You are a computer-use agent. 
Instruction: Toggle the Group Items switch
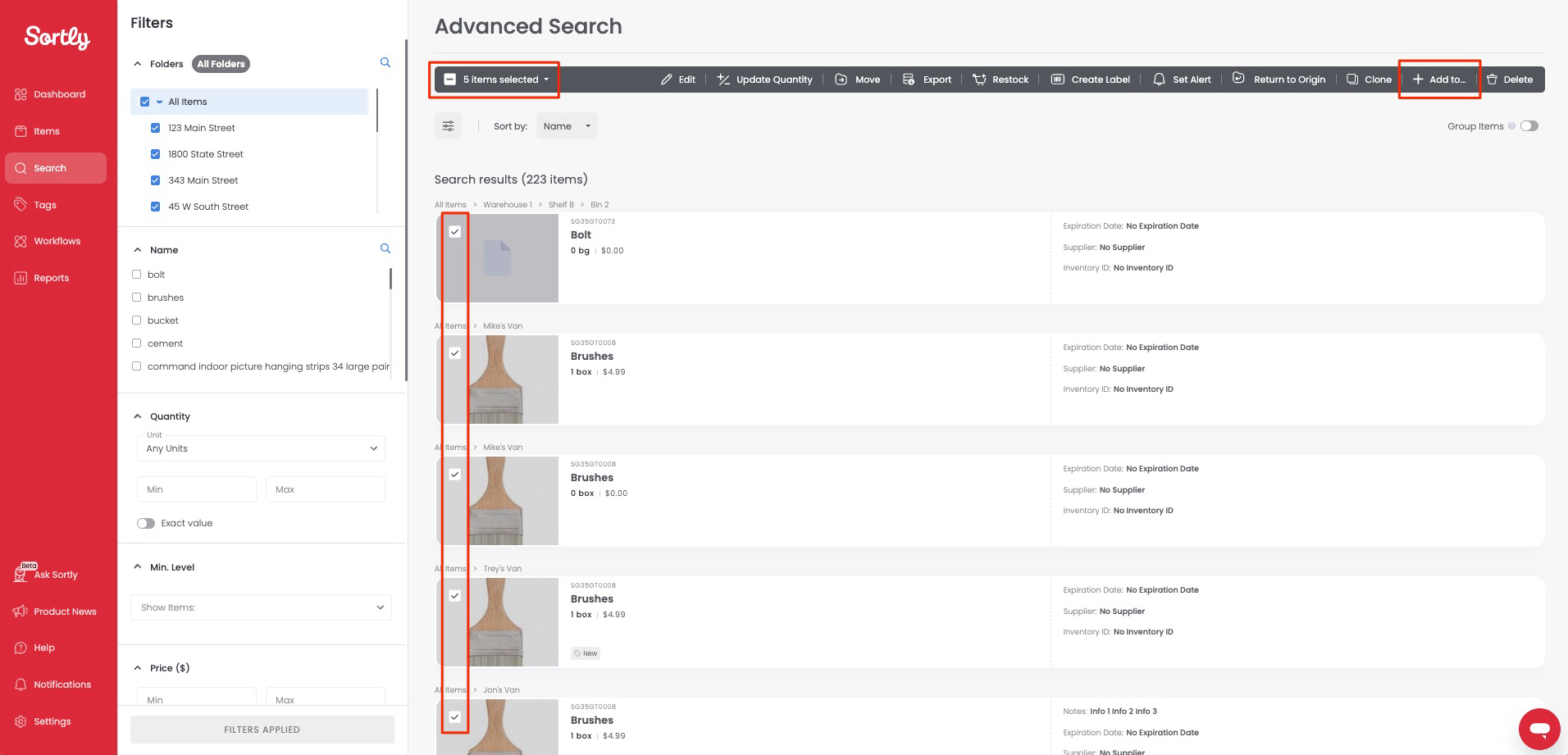[1529, 126]
